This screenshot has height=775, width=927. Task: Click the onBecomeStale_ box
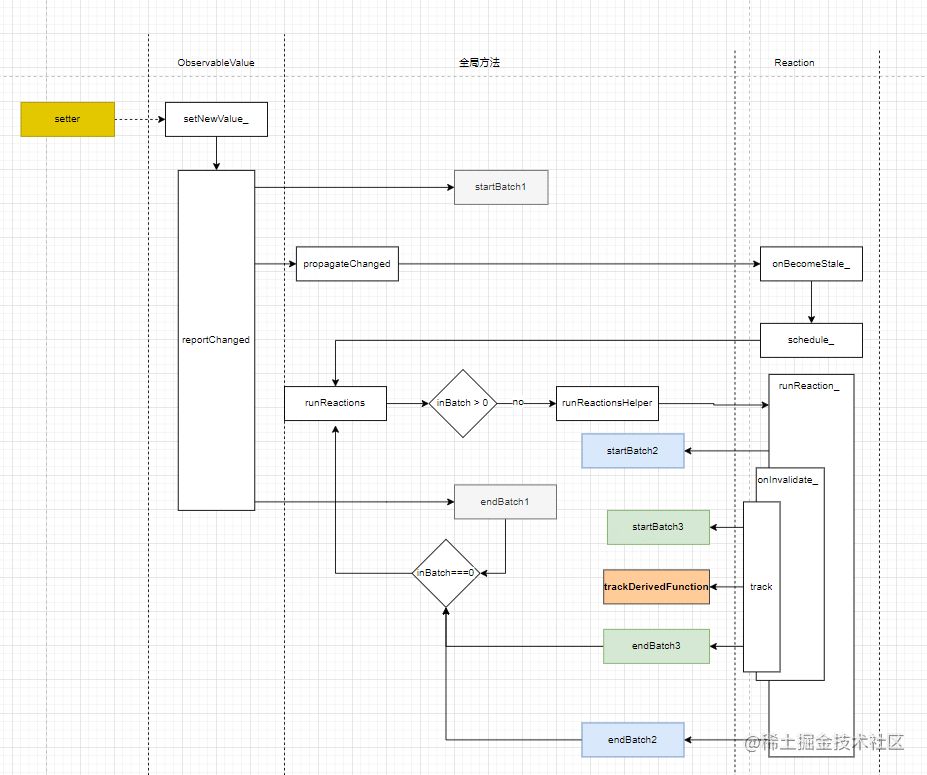(x=811, y=264)
